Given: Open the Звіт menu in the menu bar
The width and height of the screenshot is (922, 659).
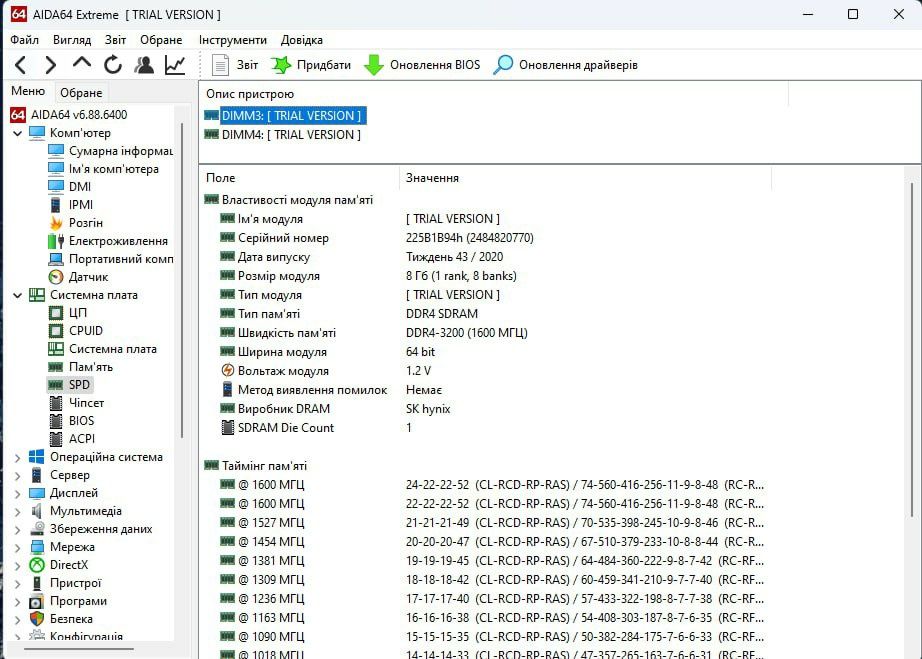Looking at the screenshot, I should tap(115, 40).
